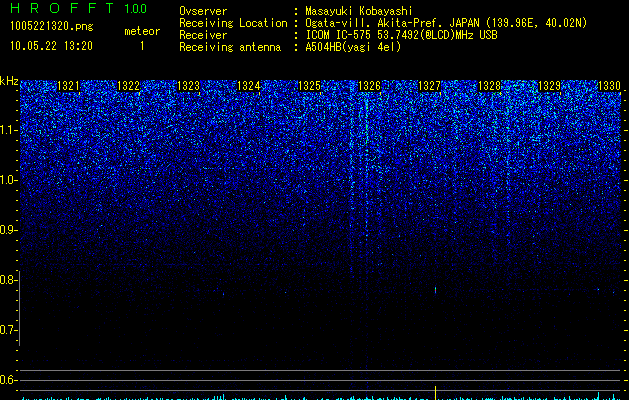Click the 1323 time marker
The image size is (629, 400).
tap(189, 86)
